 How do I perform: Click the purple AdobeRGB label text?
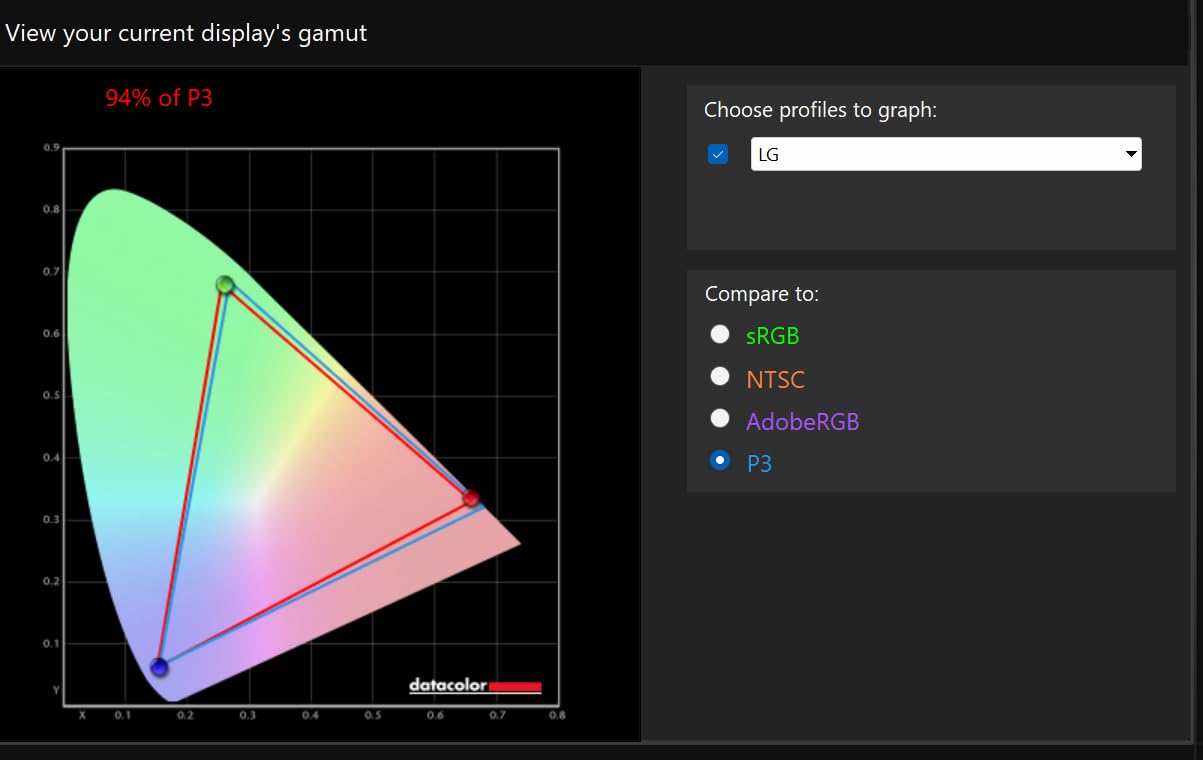coord(802,421)
